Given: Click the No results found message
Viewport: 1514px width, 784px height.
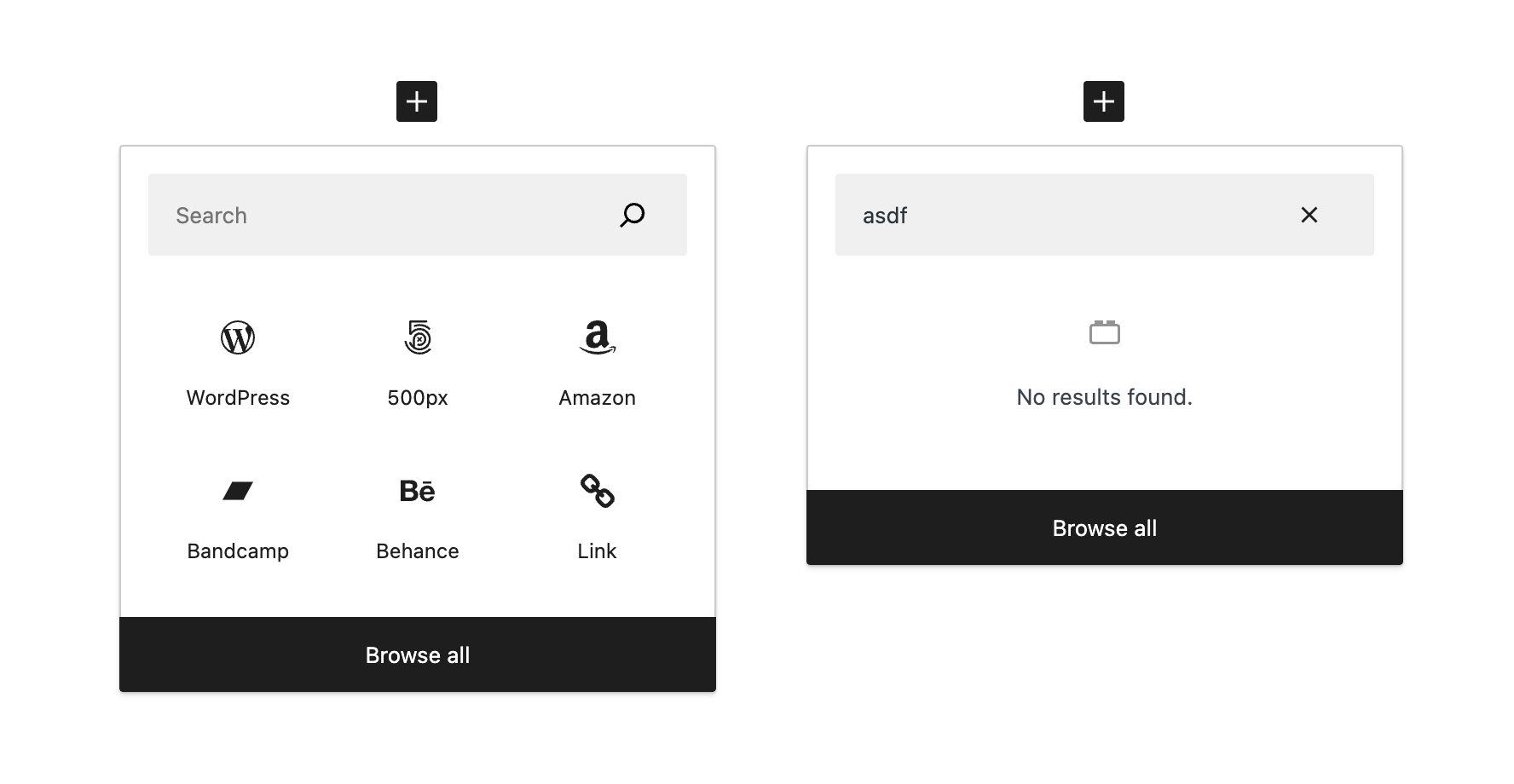Looking at the screenshot, I should point(1104,397).
